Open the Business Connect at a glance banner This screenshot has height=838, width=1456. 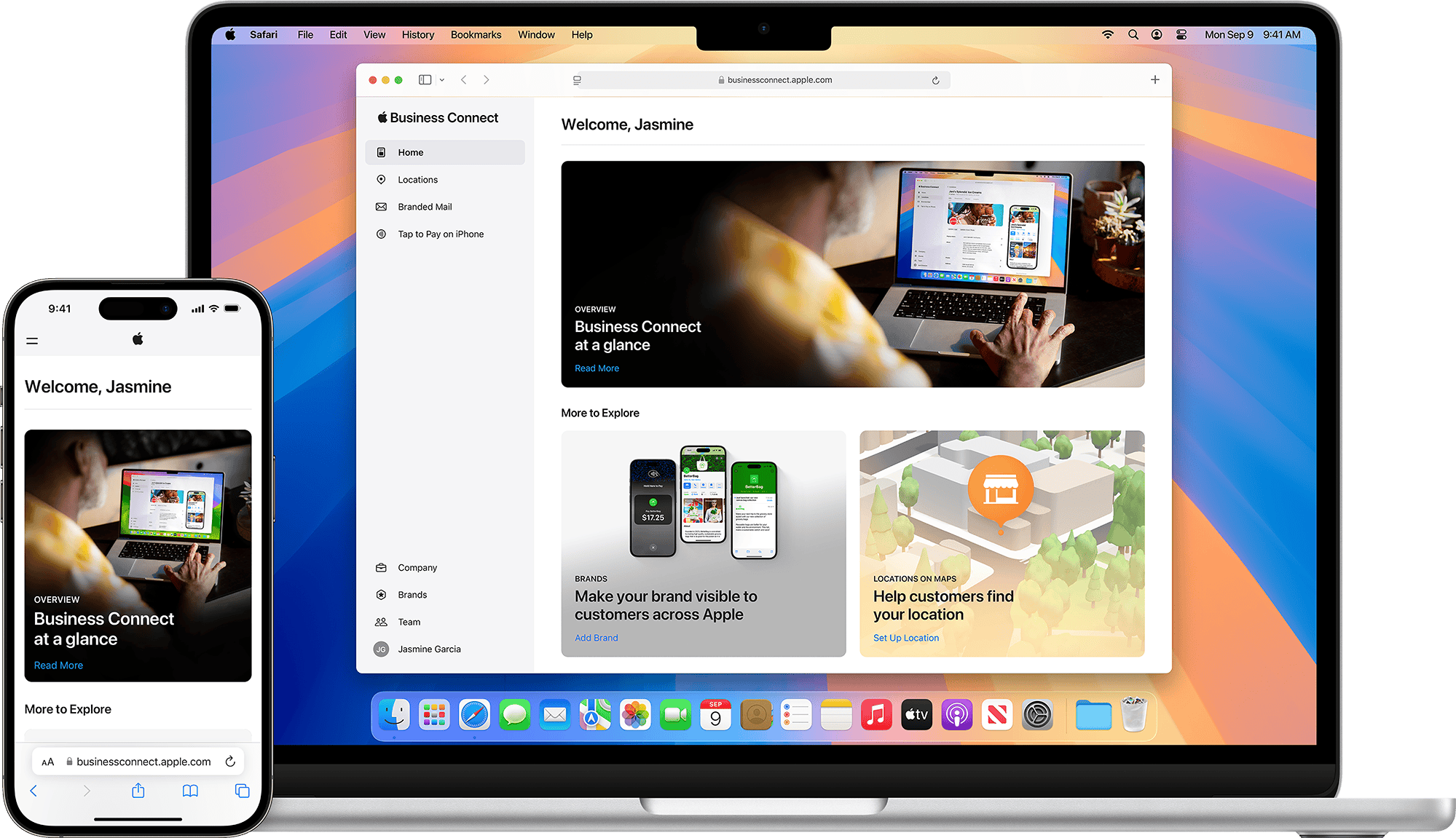point(852,274)
